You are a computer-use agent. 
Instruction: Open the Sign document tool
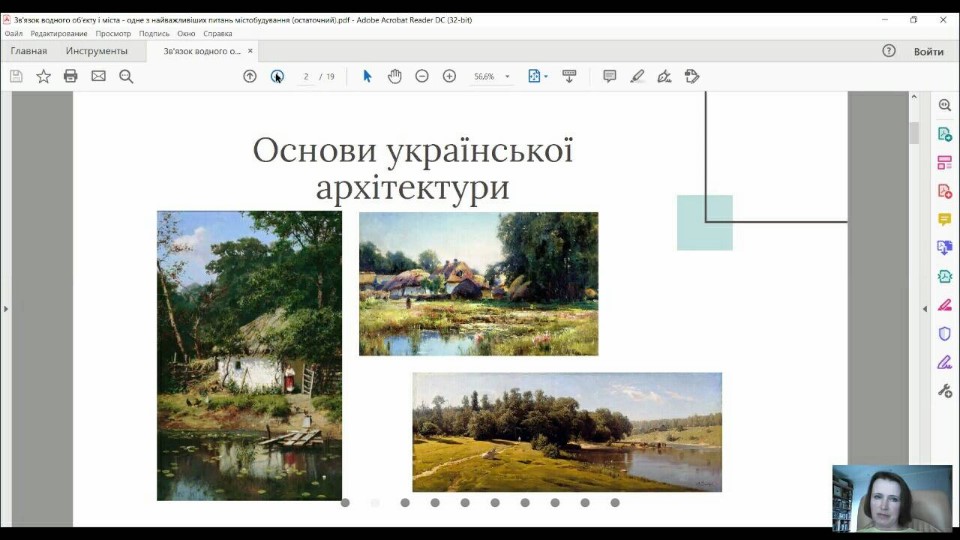pyautogui.click(x=664, y=76)
